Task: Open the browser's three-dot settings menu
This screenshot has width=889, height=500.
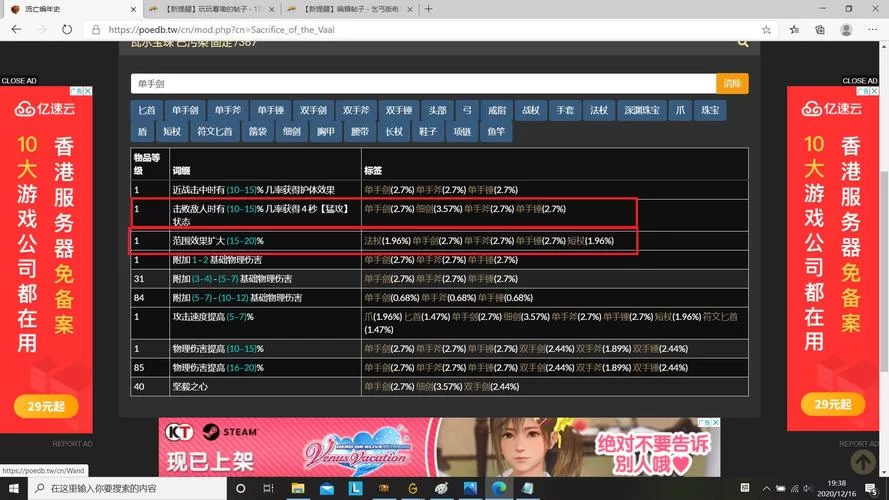Action: (x=873, y=29)
